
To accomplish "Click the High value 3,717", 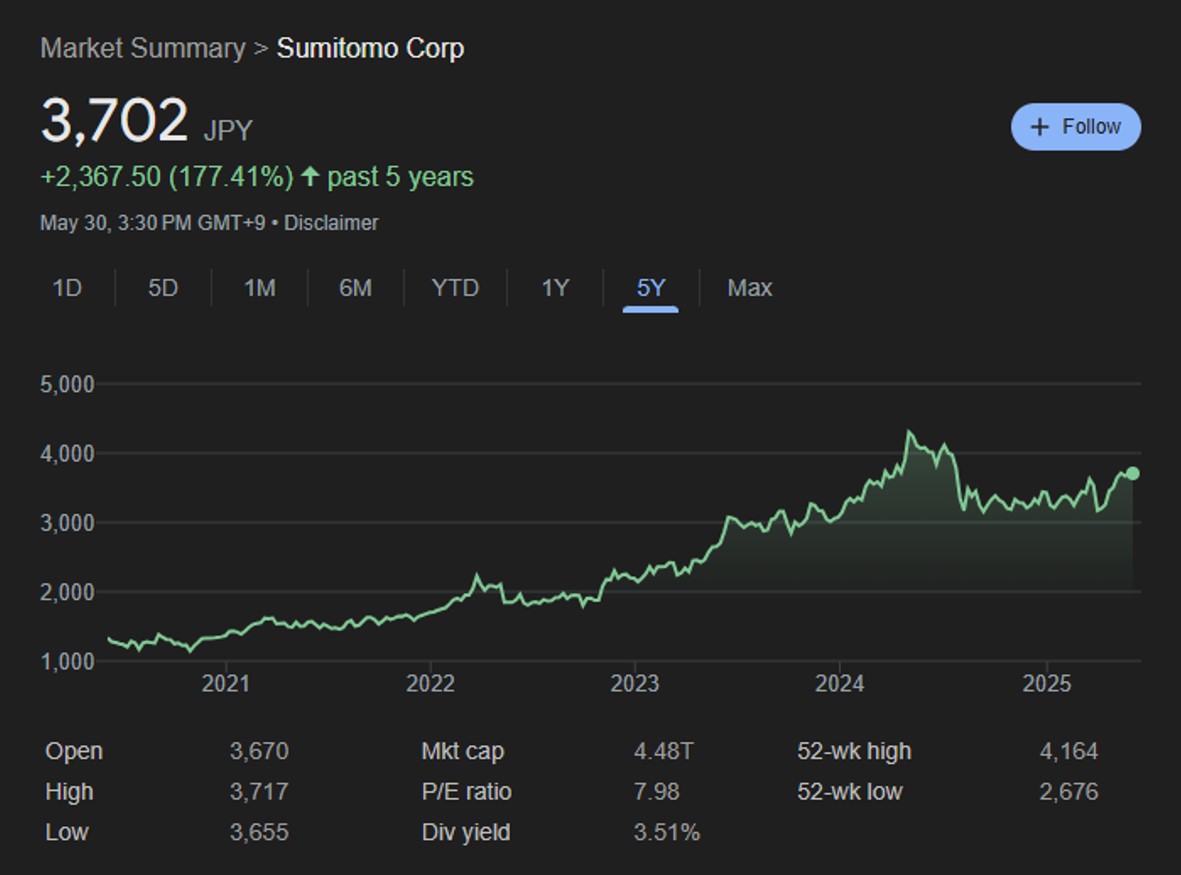I will coord(259,791).
